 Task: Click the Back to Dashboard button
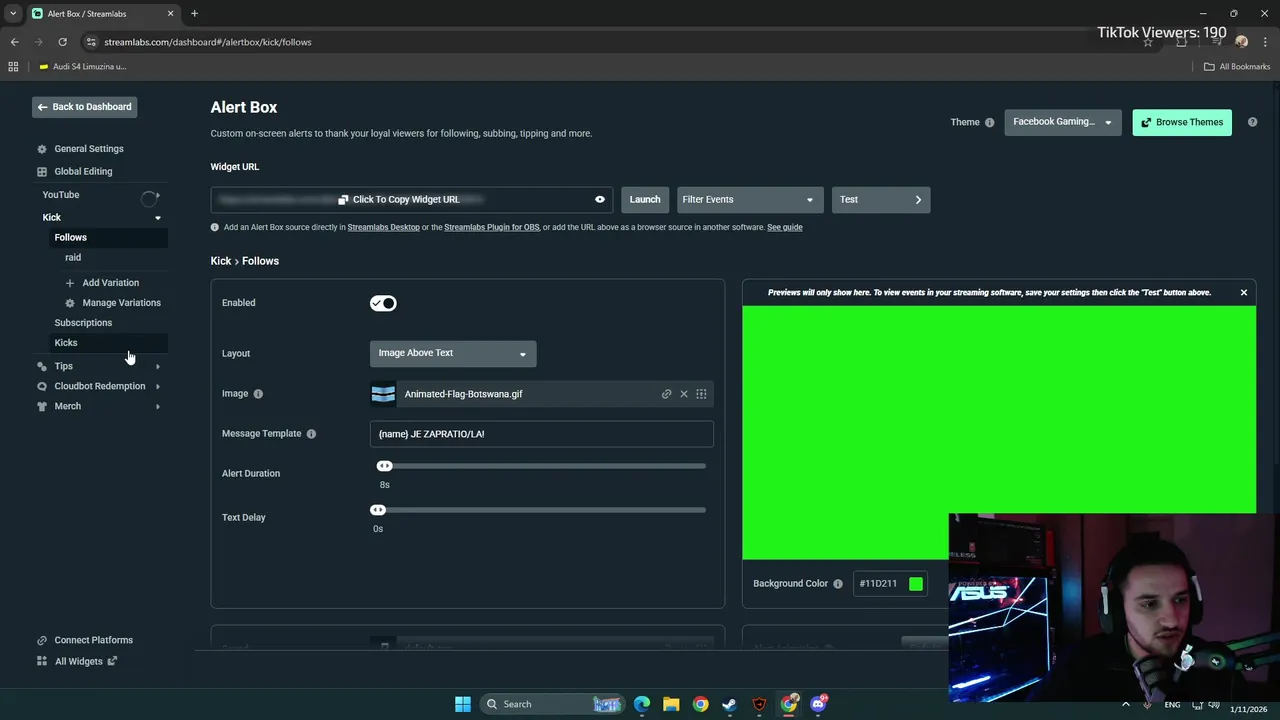84,107
